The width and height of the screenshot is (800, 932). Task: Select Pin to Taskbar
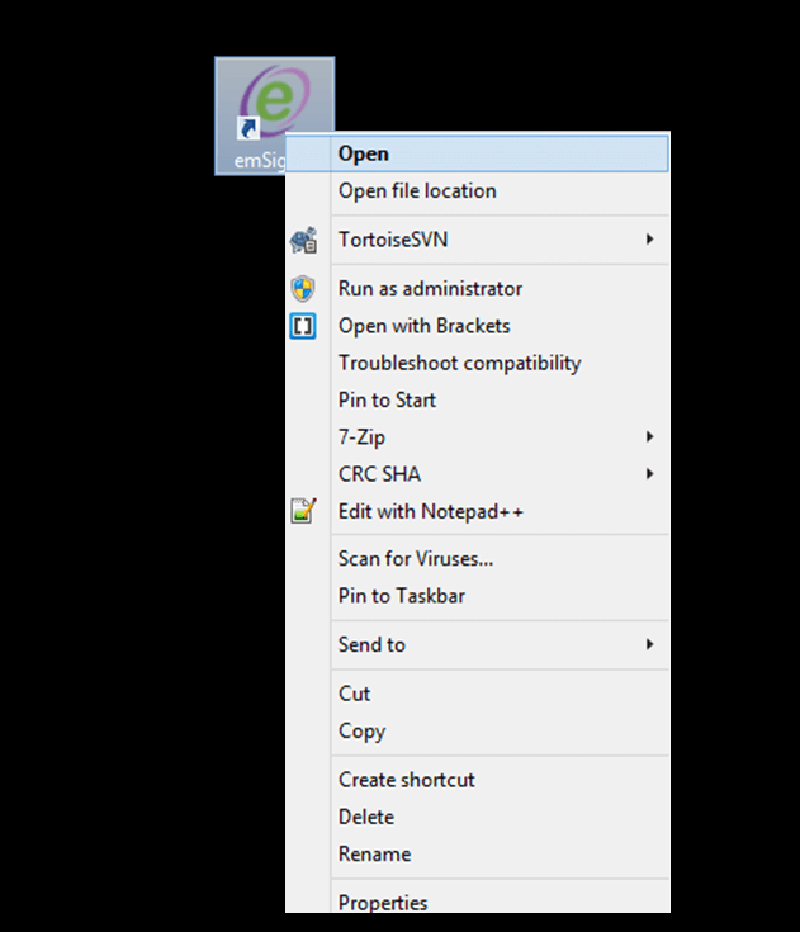click(401, 596)
